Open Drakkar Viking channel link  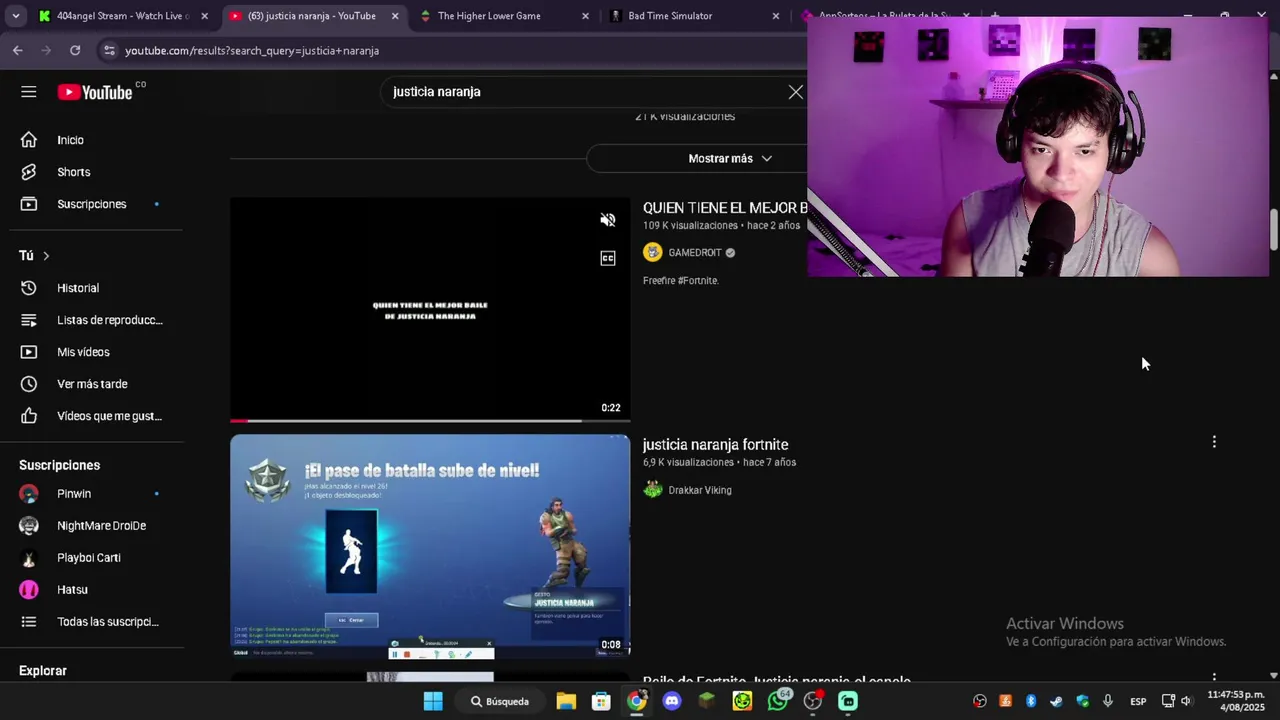(x=700, y=490)
